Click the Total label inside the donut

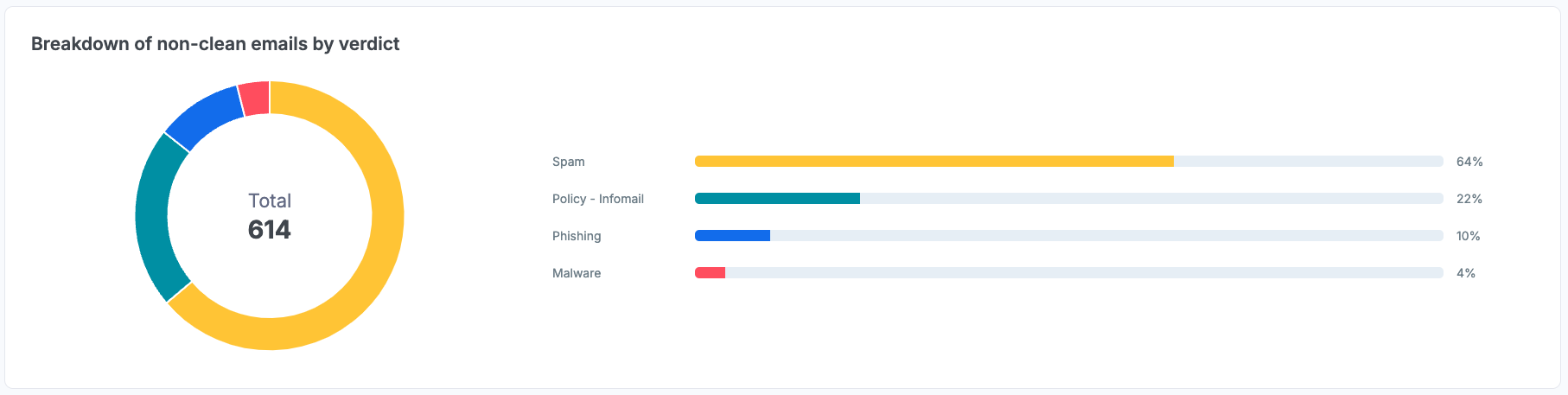point(270,201)
